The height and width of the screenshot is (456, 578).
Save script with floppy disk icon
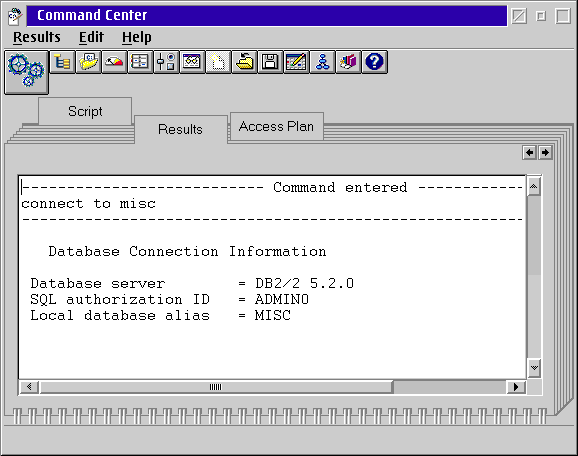(x=270, y=62)
